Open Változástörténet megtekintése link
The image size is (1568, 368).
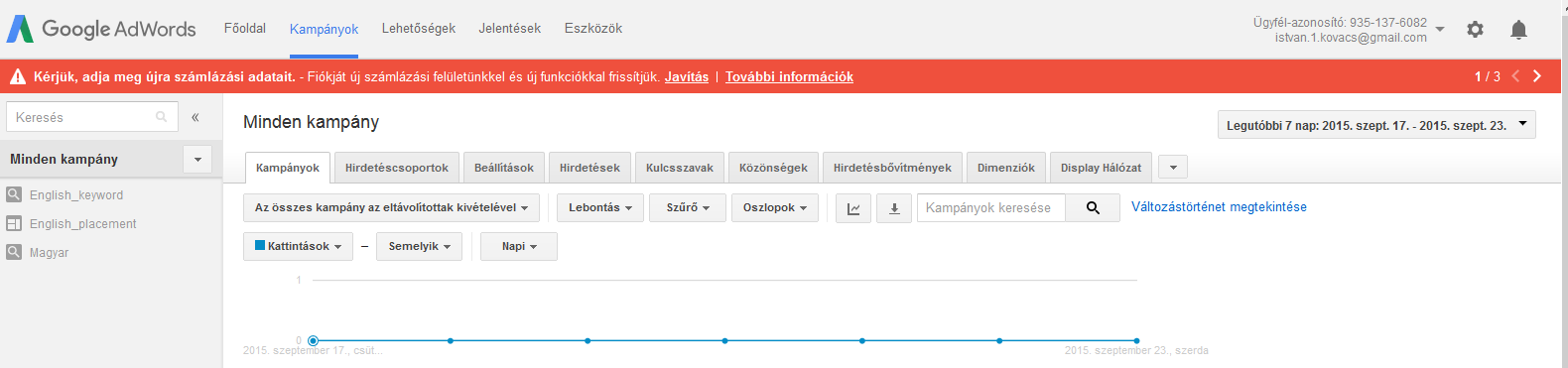(1219, 206)
